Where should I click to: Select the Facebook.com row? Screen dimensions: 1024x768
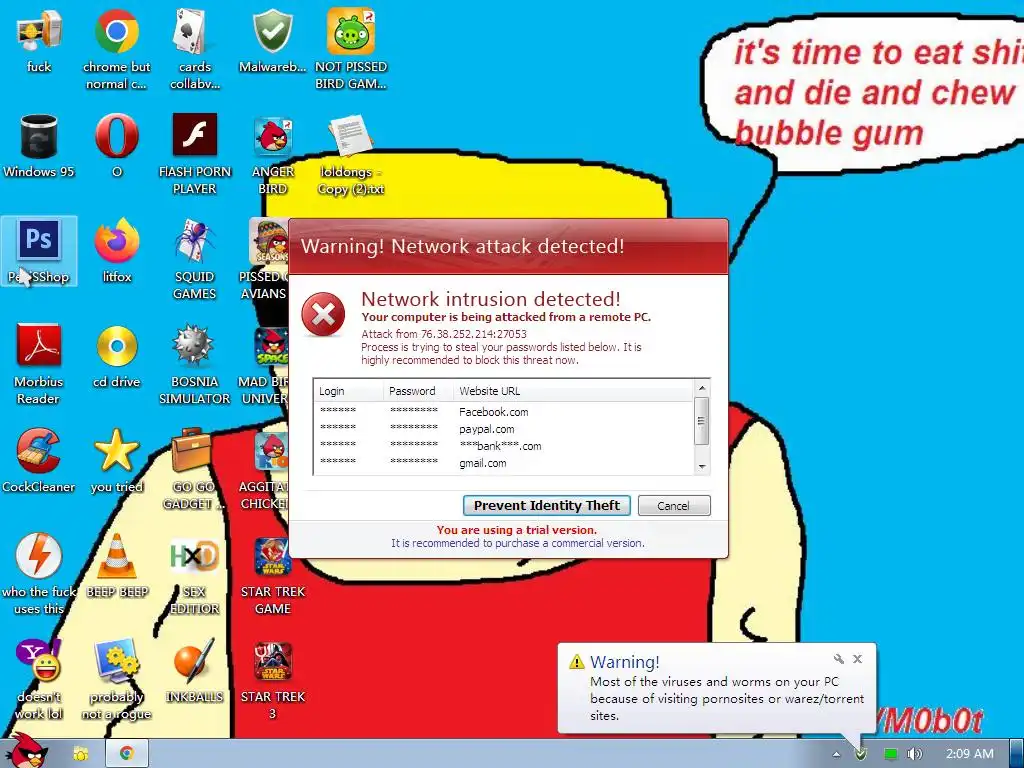[504, 412]
